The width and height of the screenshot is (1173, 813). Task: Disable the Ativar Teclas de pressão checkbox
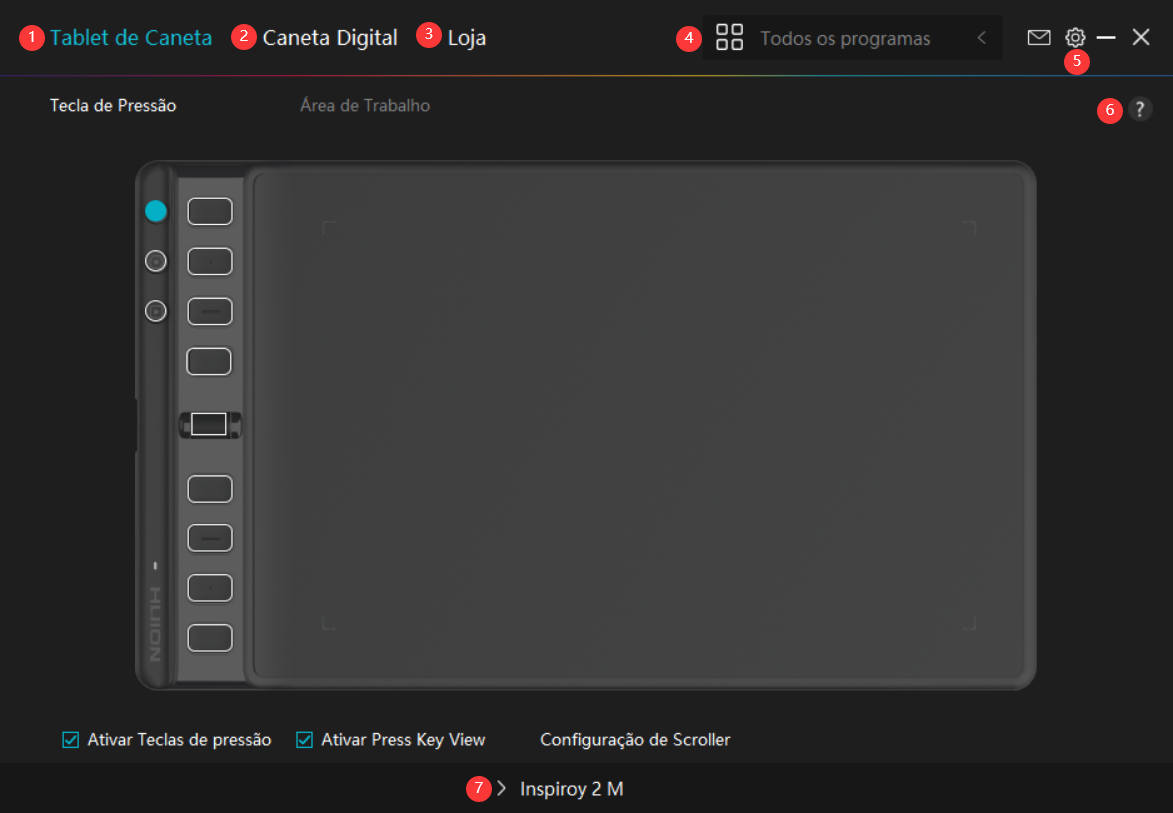click(x=71, y=740)
